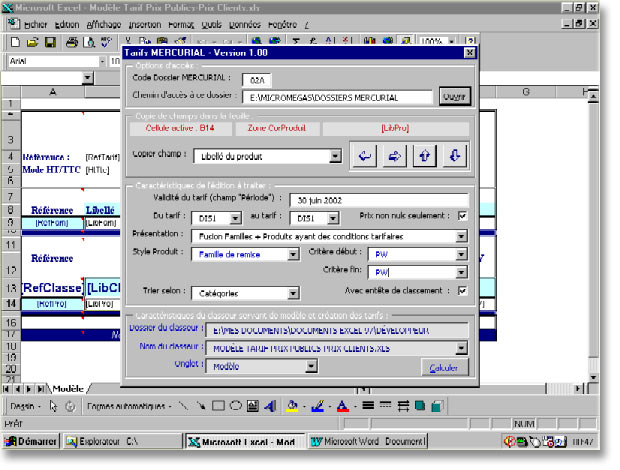Image resolution: width=620 pixels, height=470 pixels.
Task: Click the up arrow copy-field button
Action: (x=425, y=156)
